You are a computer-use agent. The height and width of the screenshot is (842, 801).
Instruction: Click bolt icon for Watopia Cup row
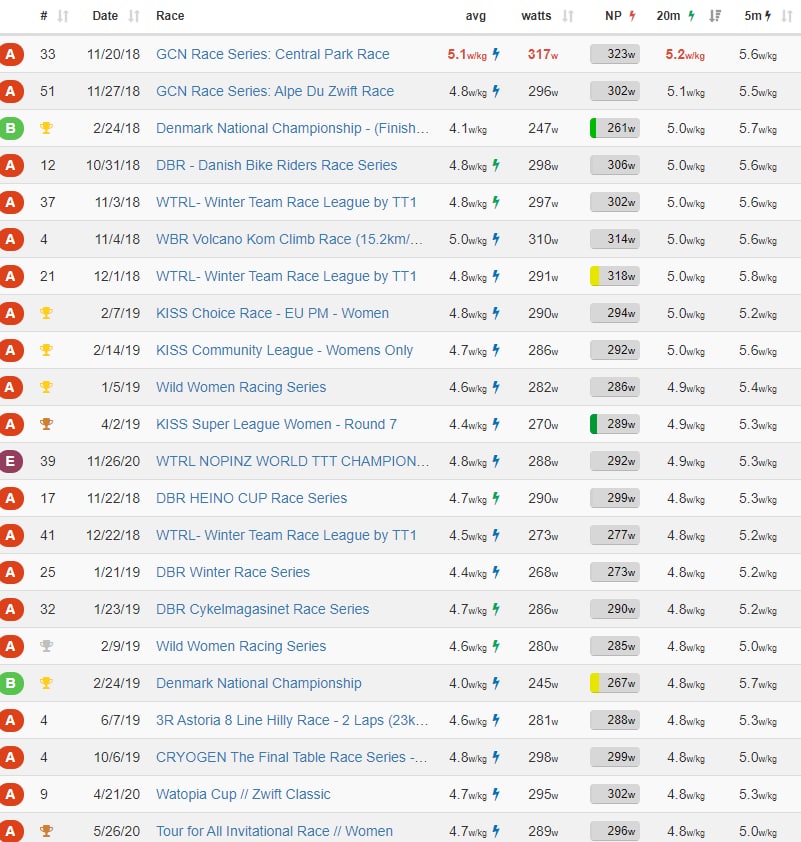(x=496, y=794)
